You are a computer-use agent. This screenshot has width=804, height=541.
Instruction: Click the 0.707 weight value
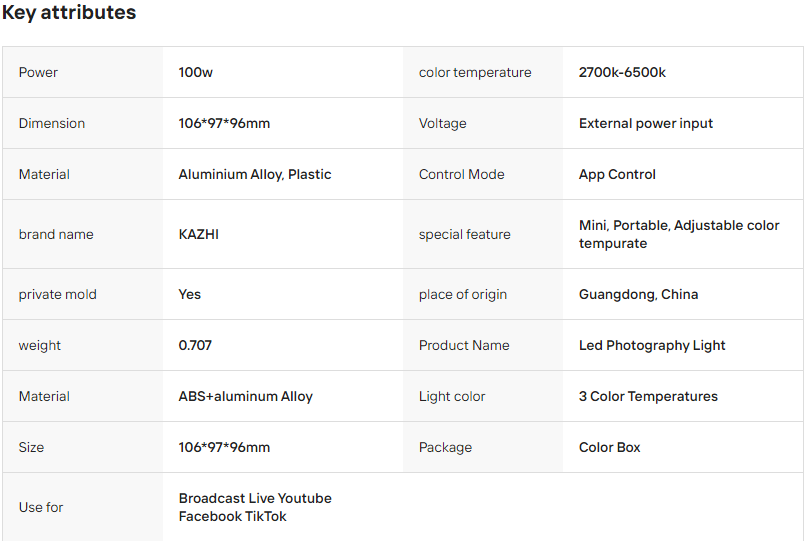[195, 345]
